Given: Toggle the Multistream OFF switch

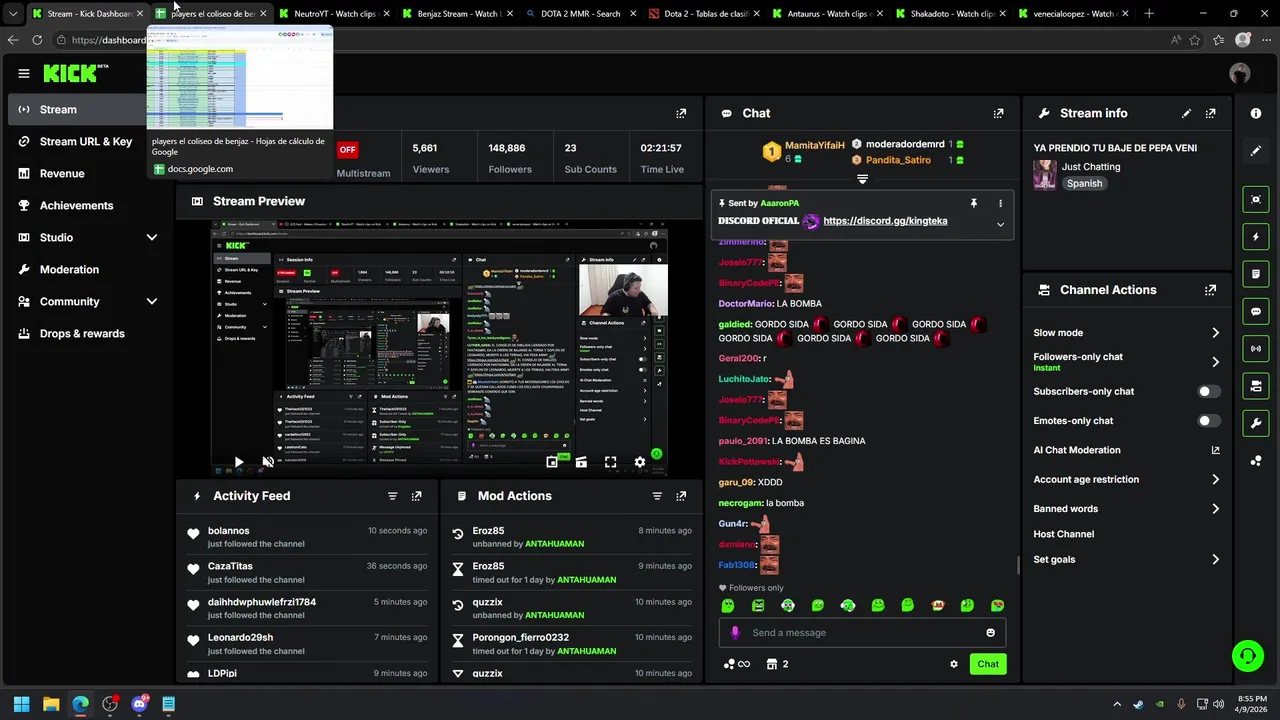Looking at the screenshot, I should 347,150.
